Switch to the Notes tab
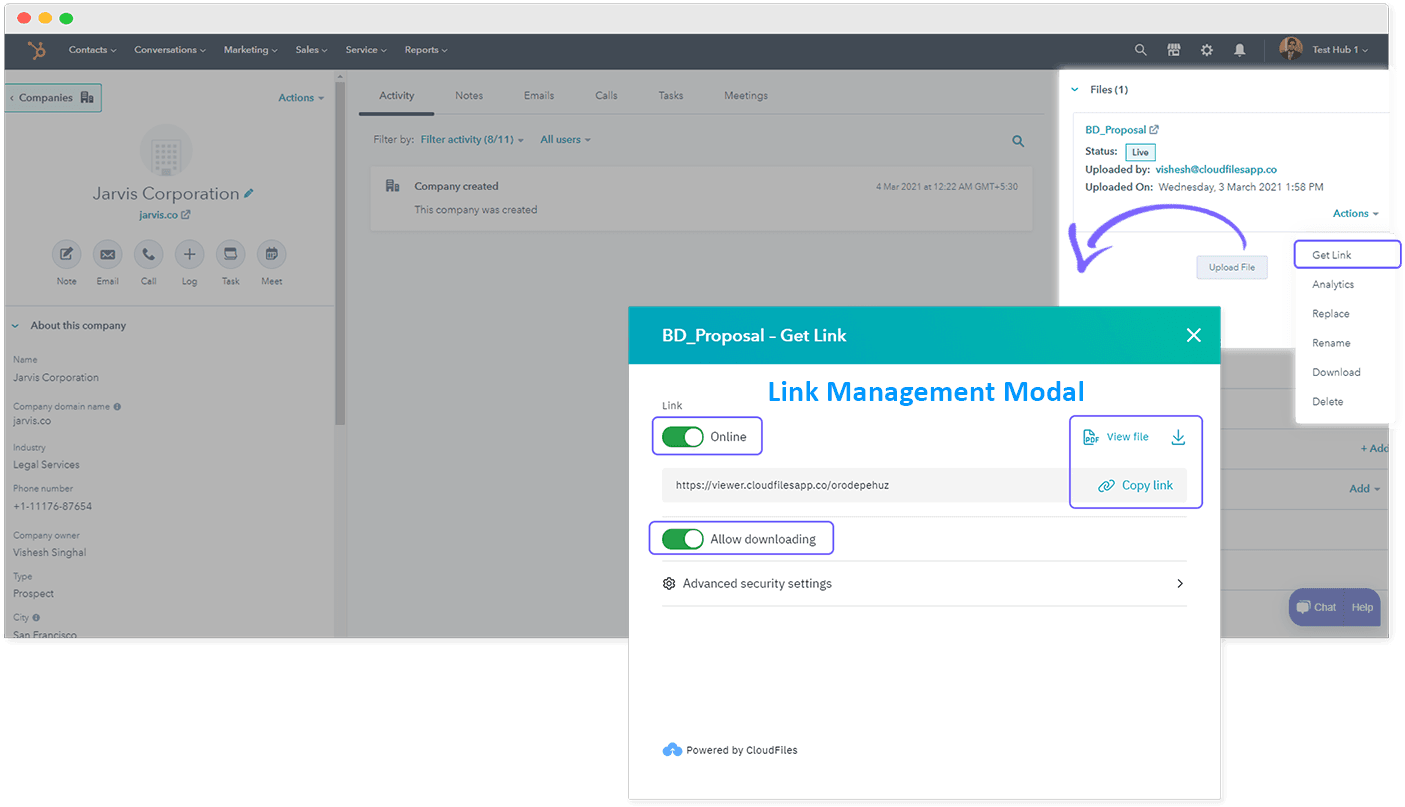1405x807 pixels. point(469,96)
